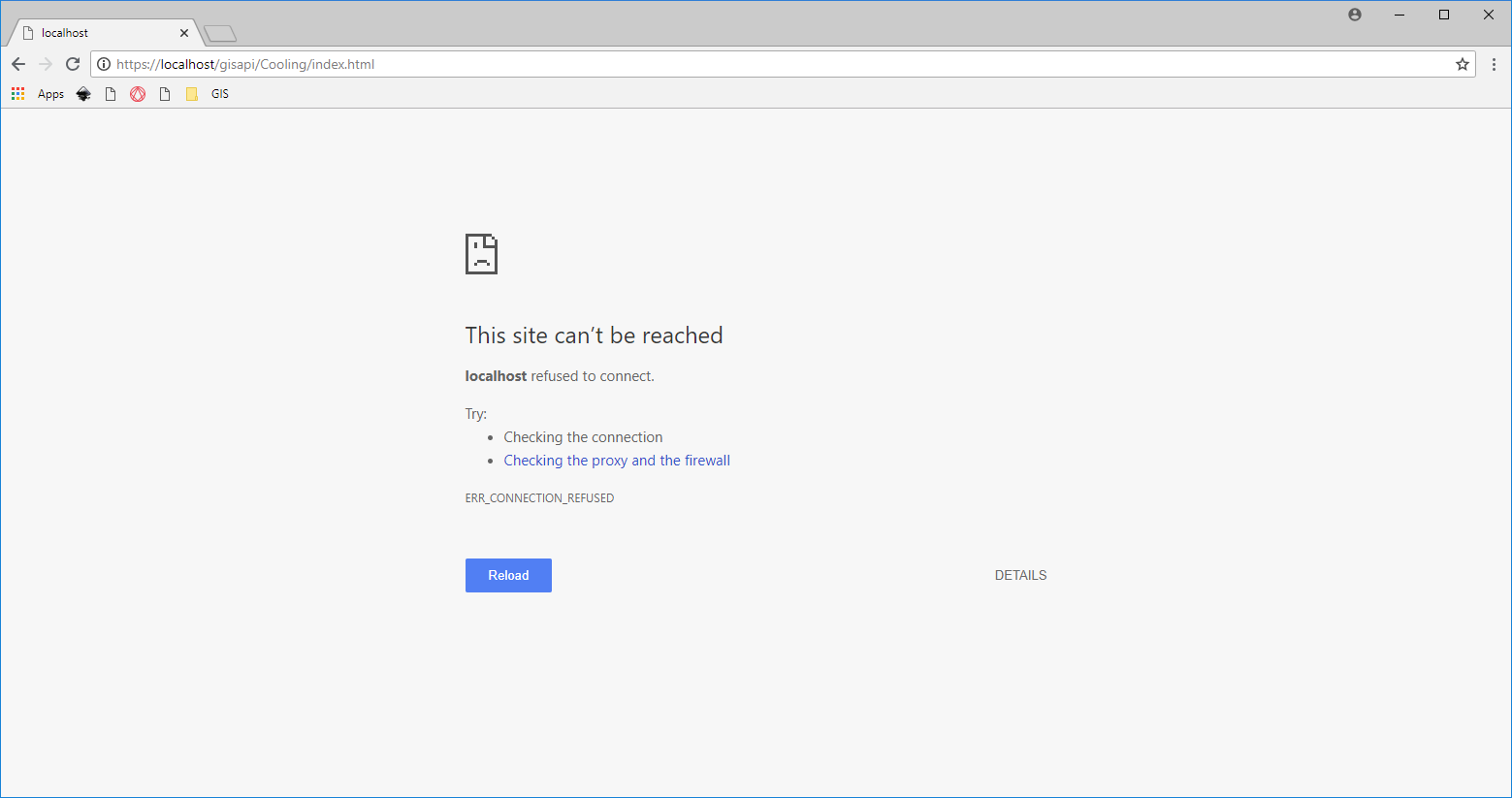The image size is (1512, 798).
Task: Open page bookmark between Inkscape and red circle icons
Action: [x=111, y=94]
